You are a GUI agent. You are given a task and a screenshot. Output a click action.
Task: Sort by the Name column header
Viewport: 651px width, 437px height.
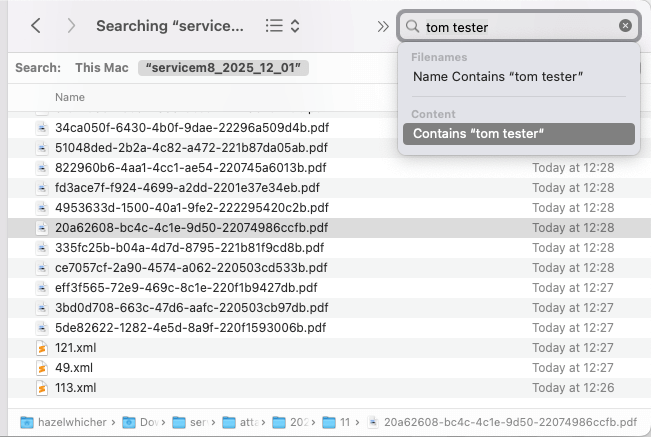[x=70, y=97]
